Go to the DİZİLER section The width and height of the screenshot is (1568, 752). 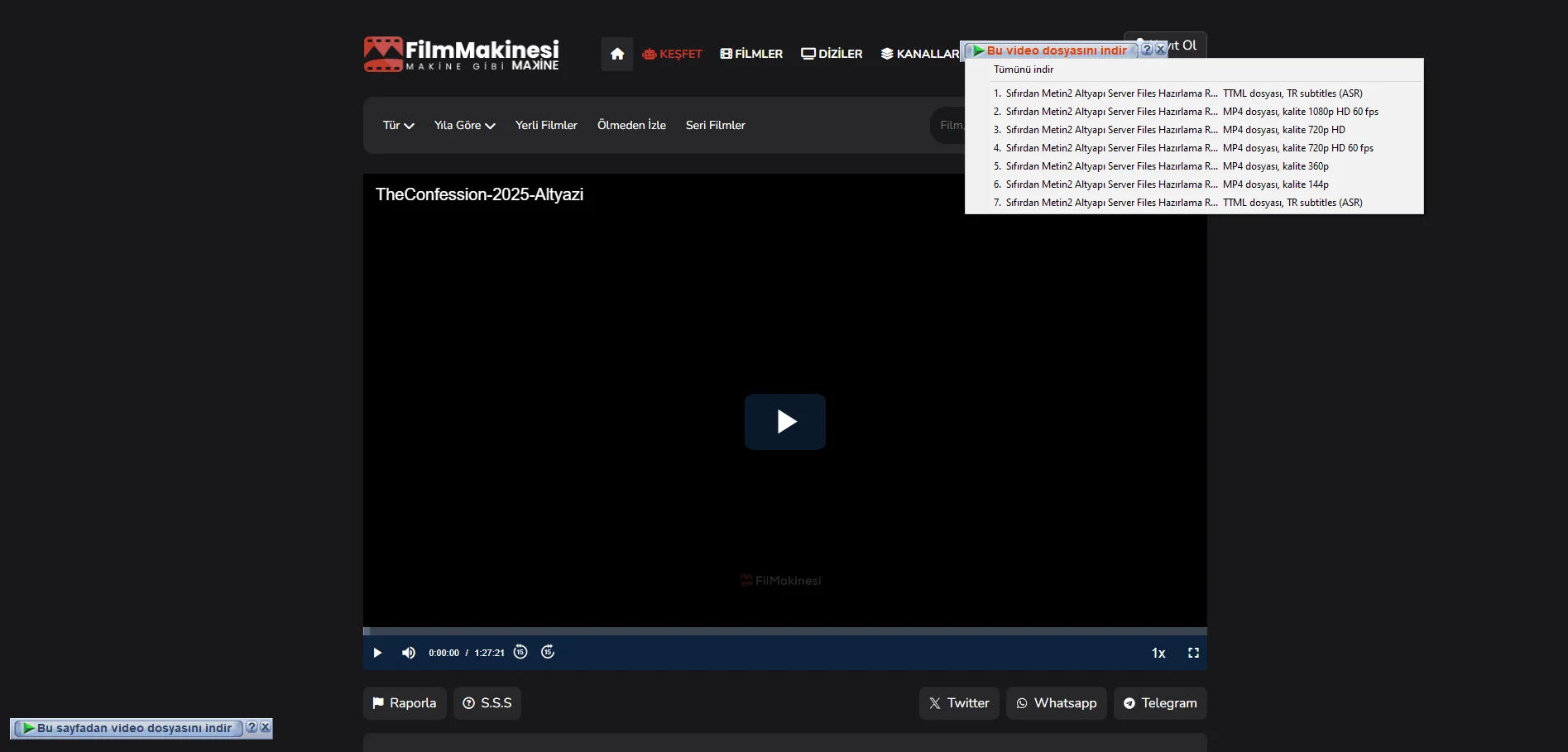coord(832,54)
